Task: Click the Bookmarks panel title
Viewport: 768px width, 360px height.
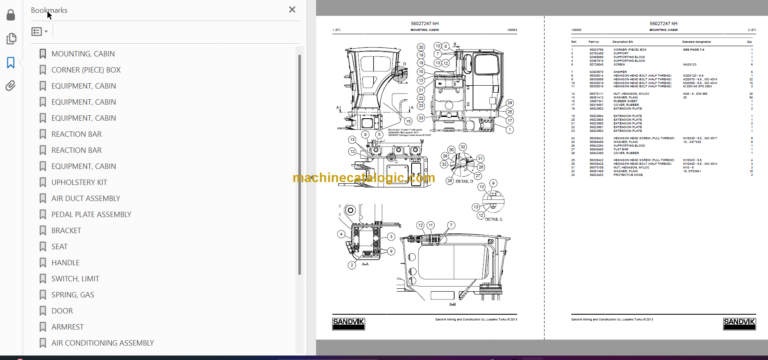Action: point(49,10)
